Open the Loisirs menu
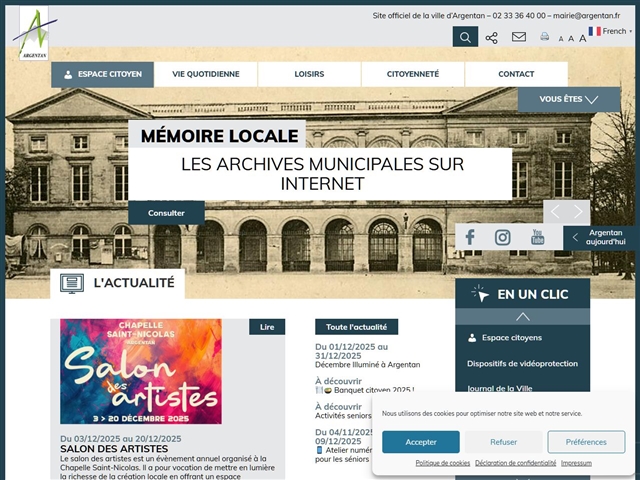This screenshot has height=480, width=640. 309,74
